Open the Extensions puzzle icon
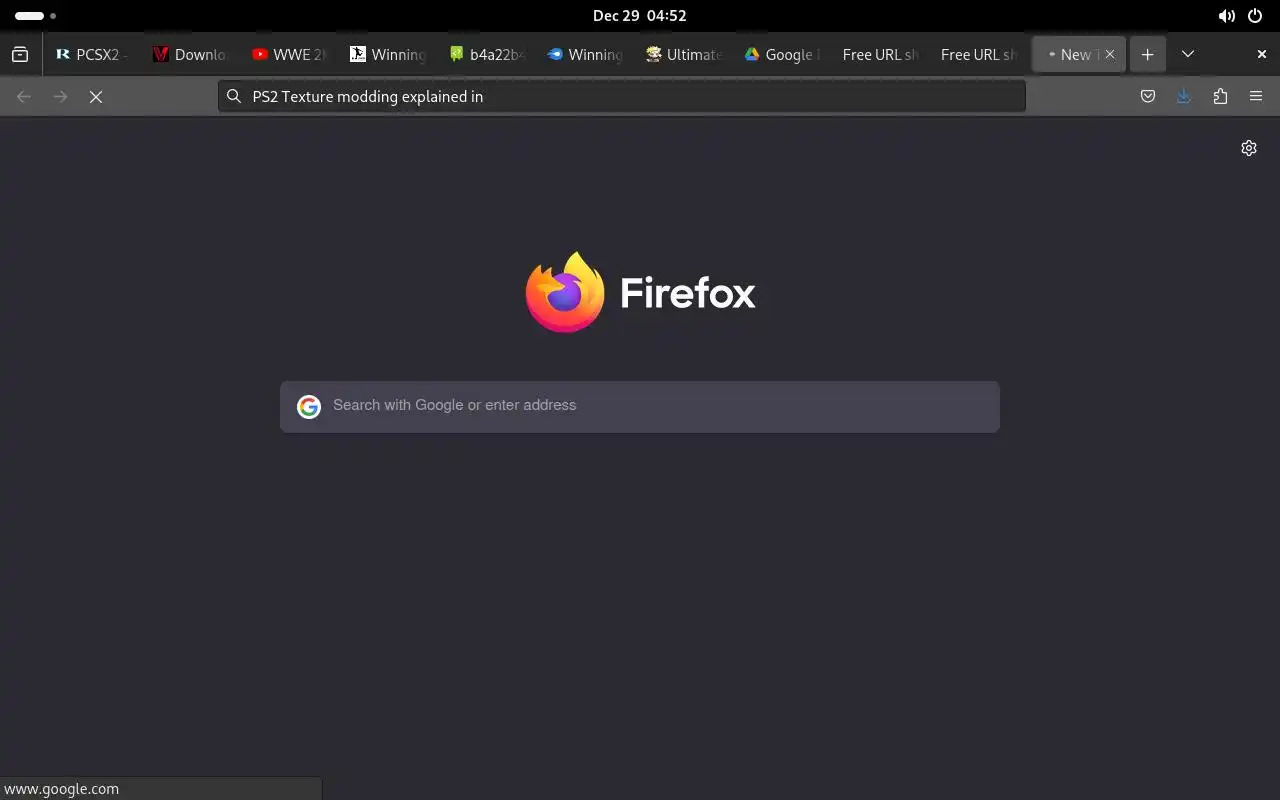Screen dimensions: 1280x800 (x=1220, y=97)
